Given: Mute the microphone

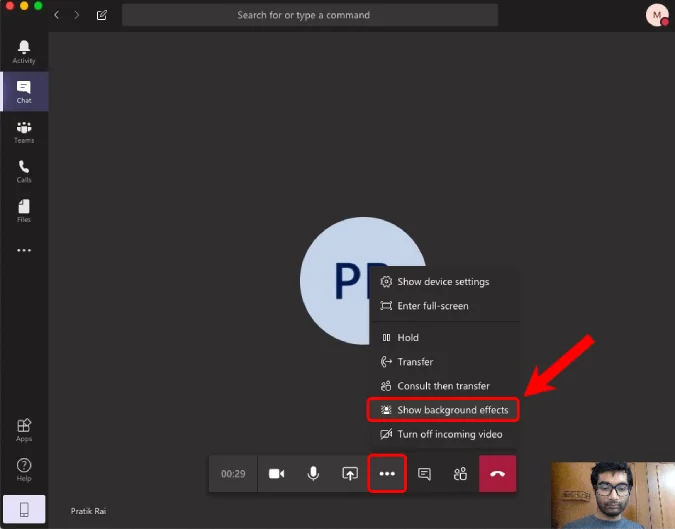Looking at the screenshot, I should click(x=313, y=473).
